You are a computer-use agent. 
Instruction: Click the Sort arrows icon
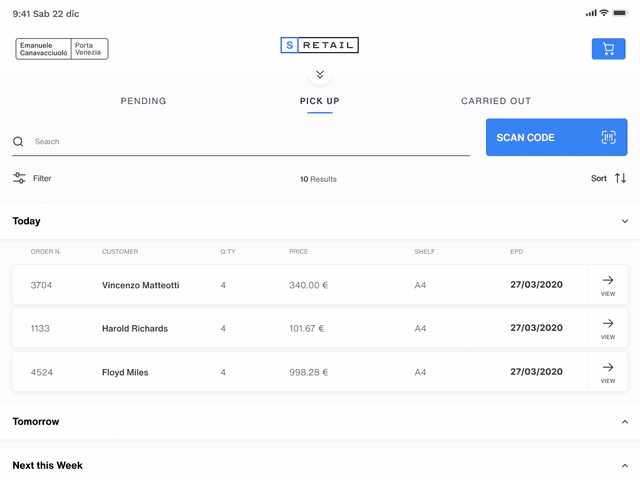coord(621,178)
